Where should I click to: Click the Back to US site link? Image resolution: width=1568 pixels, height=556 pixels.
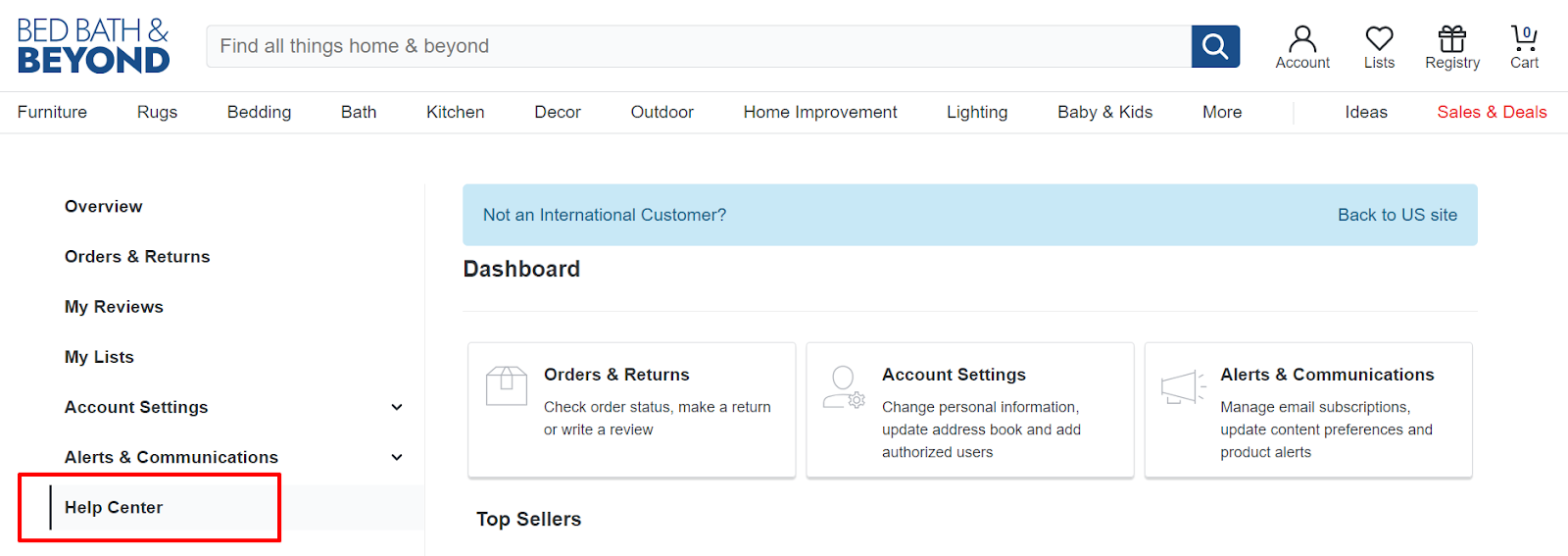click(x=1397, y=215)
